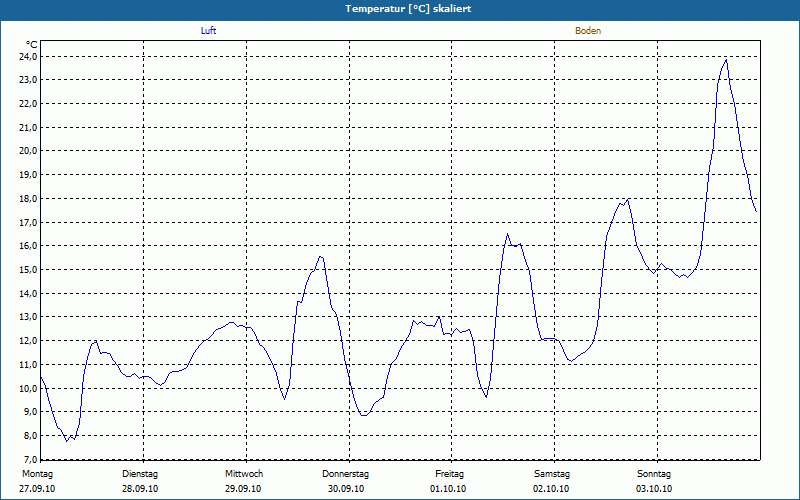This screenshot has height=500, width=800.
Task: Click the '29.09.10' date label
Action: point(243,489)
